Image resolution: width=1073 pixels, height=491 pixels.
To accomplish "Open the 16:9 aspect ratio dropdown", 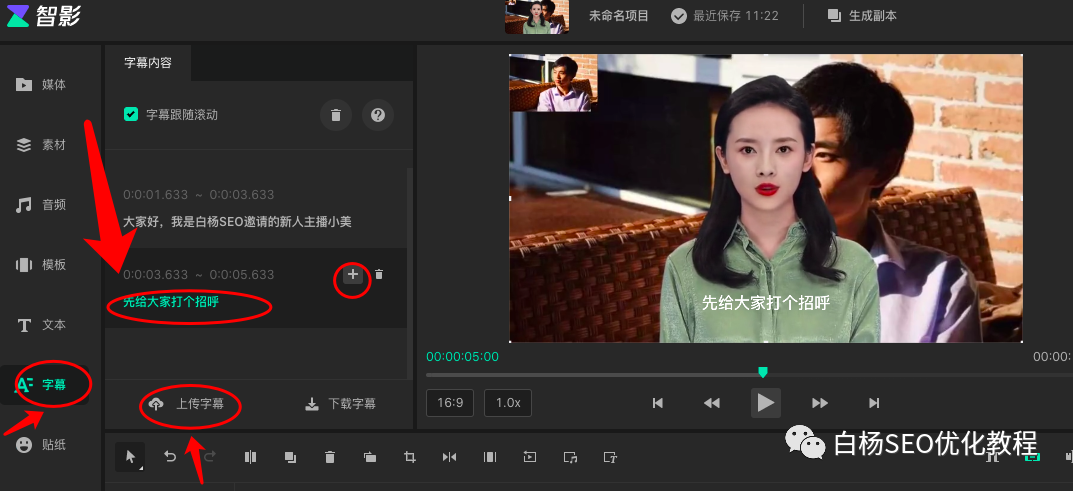I will [x=449, y=402].
